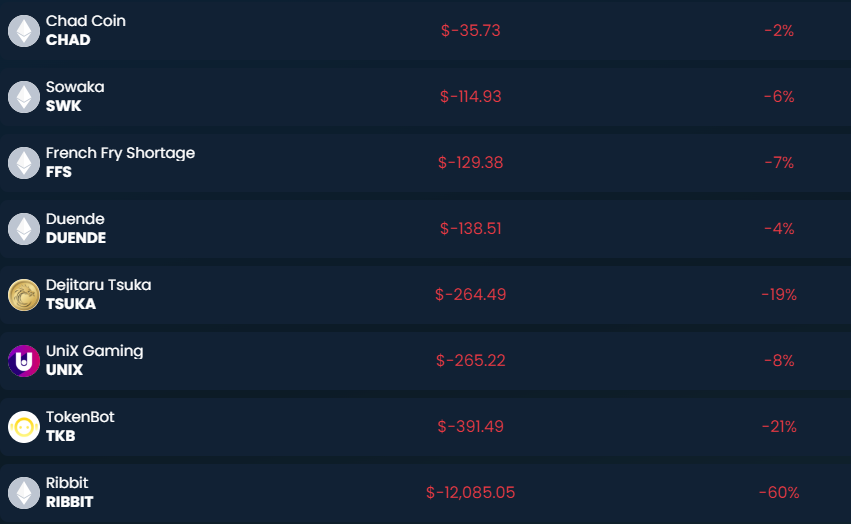Viewport: 851px width, 524px height.
Task: Click the Duende token icon
Action: point(23,229)
